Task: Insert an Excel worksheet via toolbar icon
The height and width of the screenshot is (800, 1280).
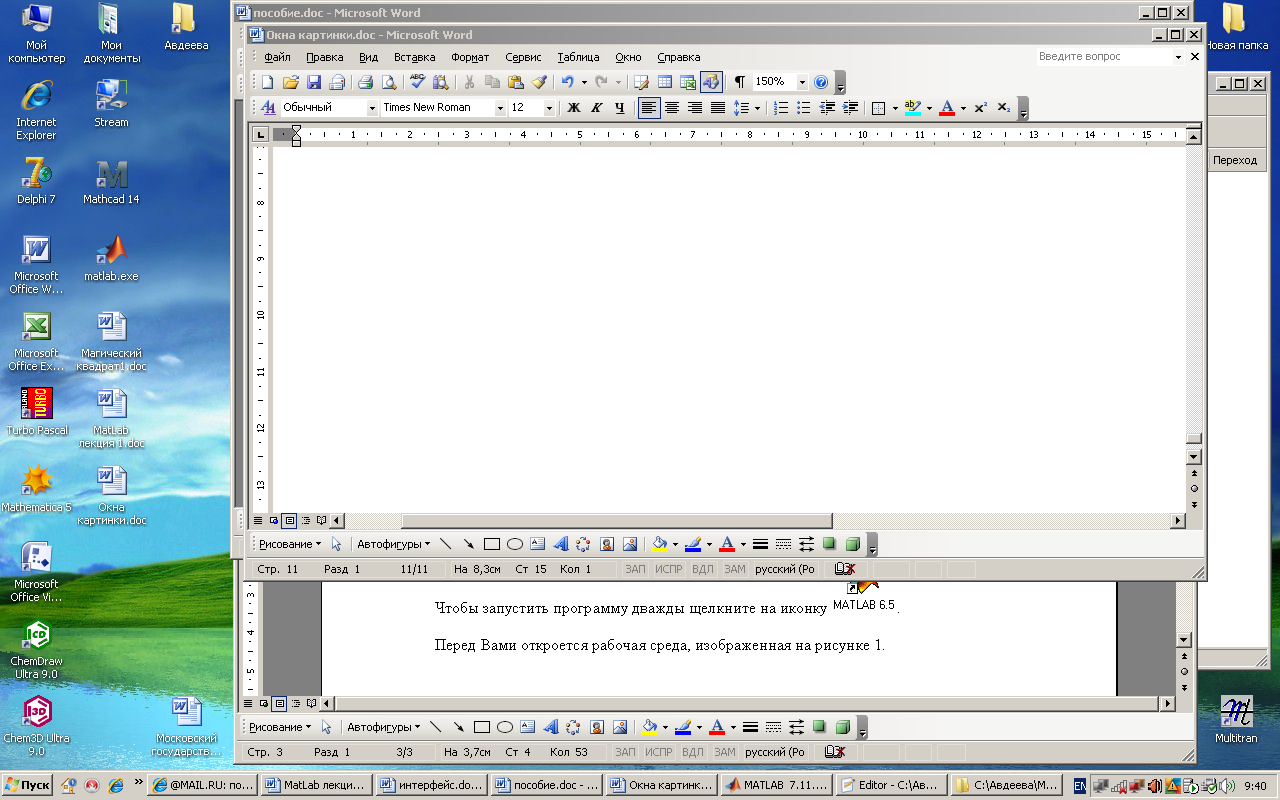Action: pyautogui.click(x=688, y=82)
